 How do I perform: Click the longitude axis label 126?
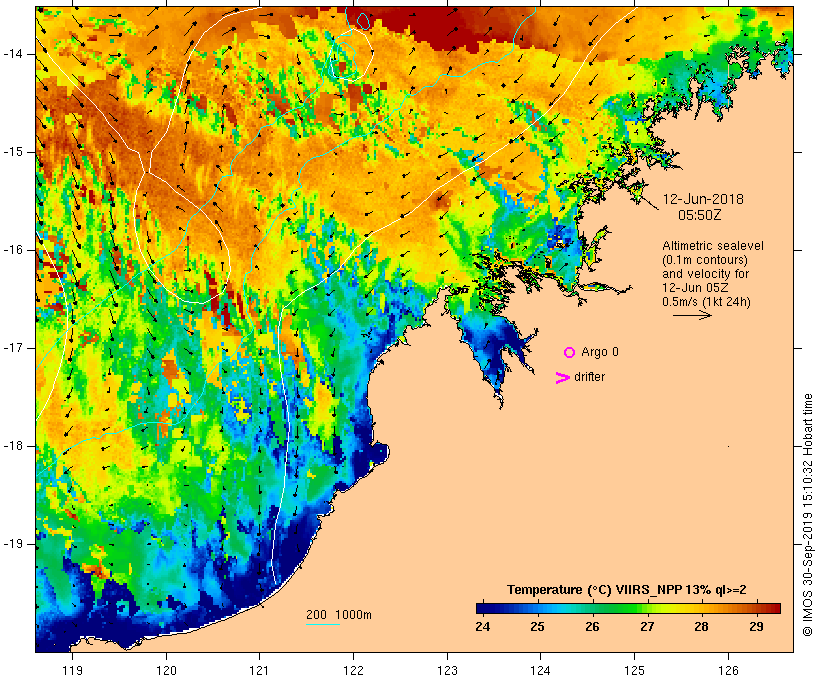728,670
